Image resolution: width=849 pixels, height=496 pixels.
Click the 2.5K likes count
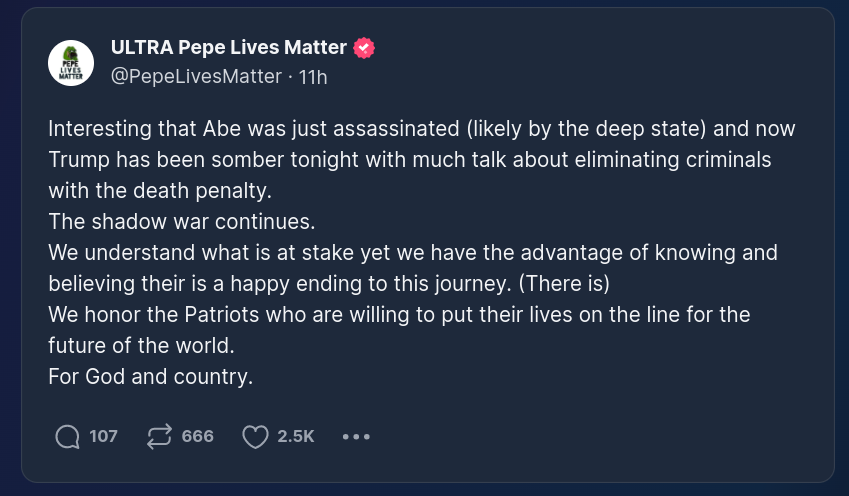click(x=296, y=436)
